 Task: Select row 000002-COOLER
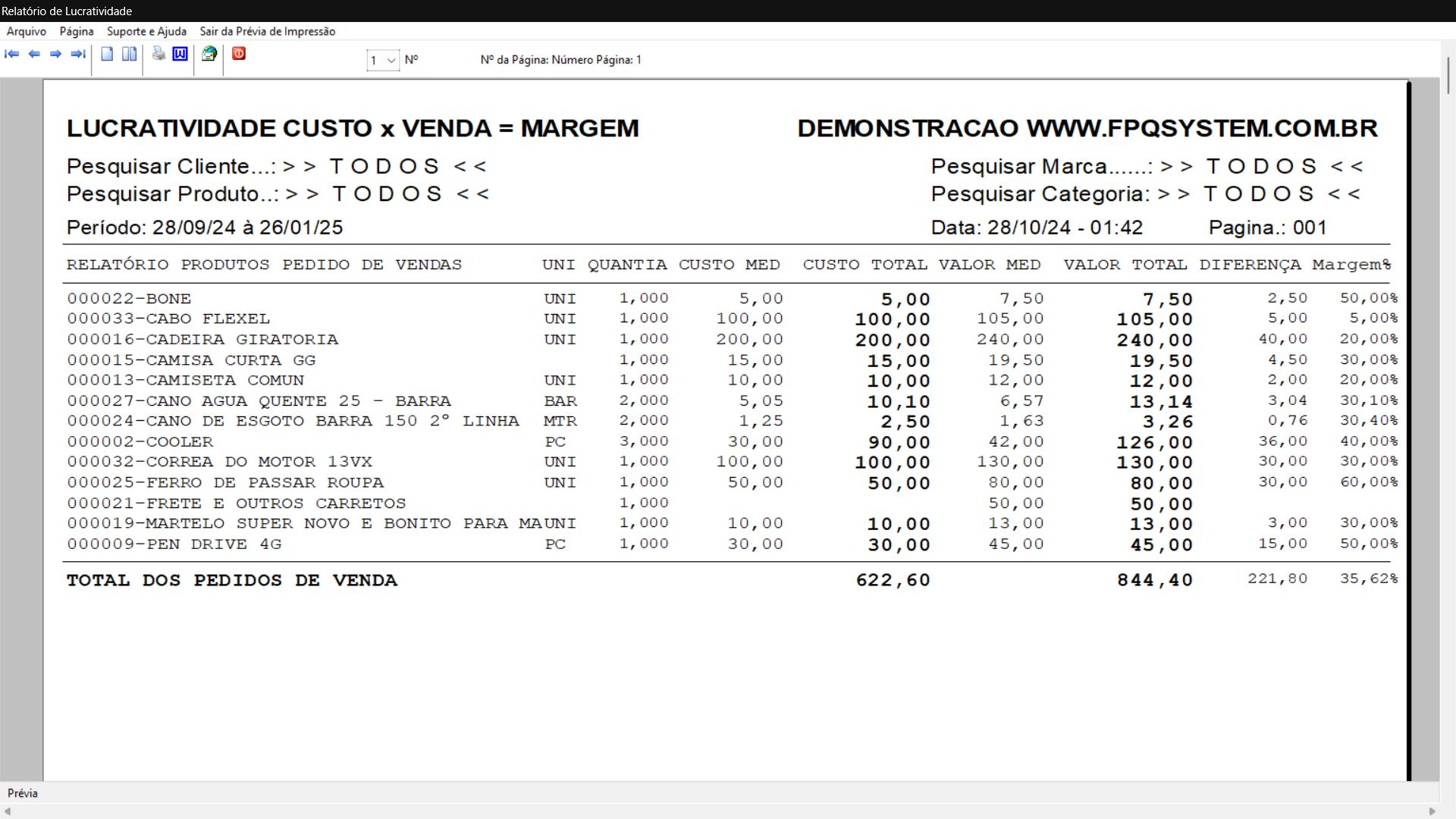[x=732, y=441]
